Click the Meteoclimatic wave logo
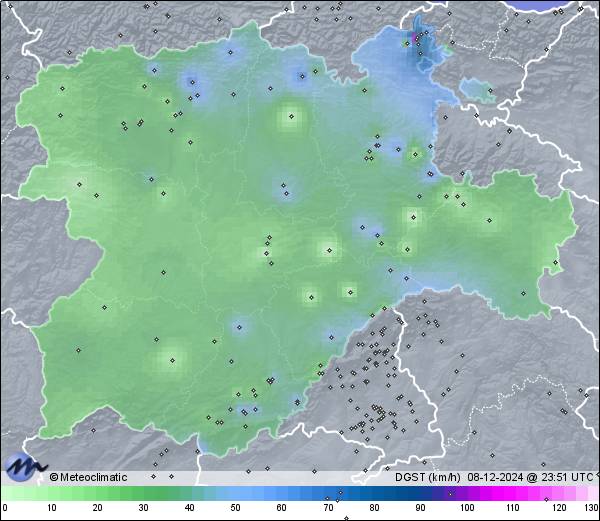Image resolution: width=600 pixels, height=521 pixels. click(x=26, y=467)
